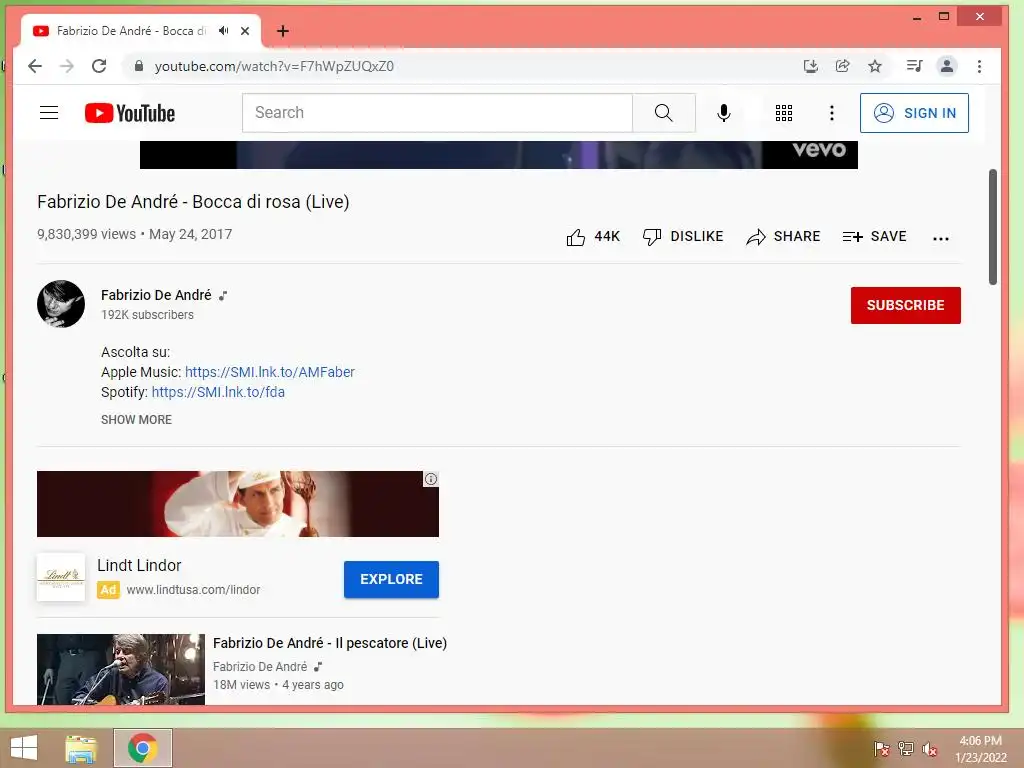This screenshot has height=768, width=1024.
Task: Click the Lindt ad banner image
Action: tap(238, 504)
